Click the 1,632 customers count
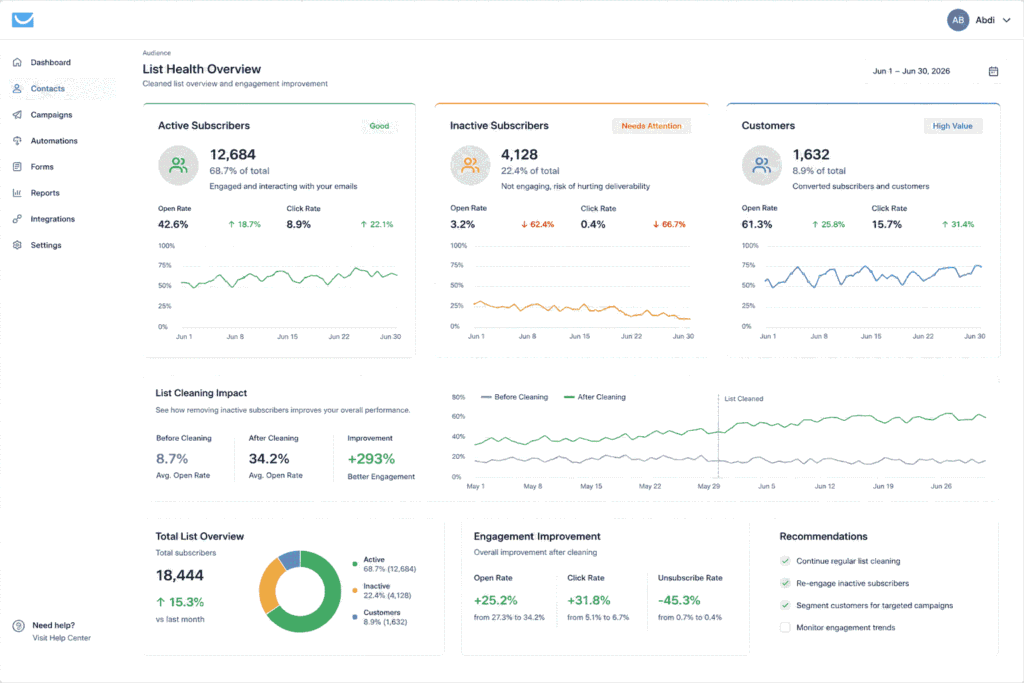Screen dimensions: 1024x683 [x=811, y=155]
